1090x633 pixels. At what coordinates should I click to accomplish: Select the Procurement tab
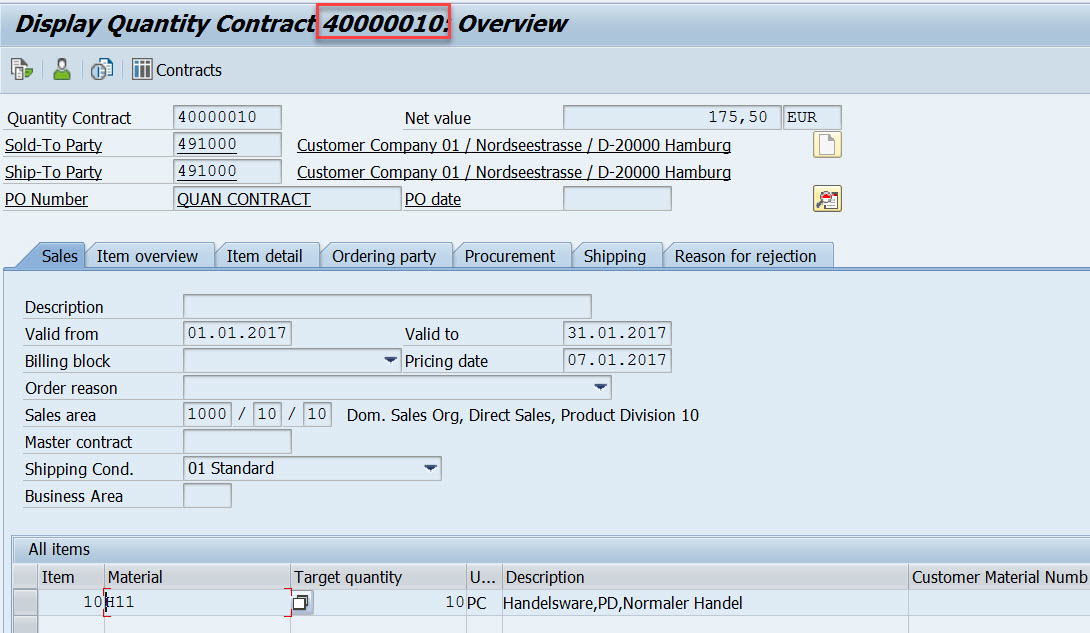(512, 255)
